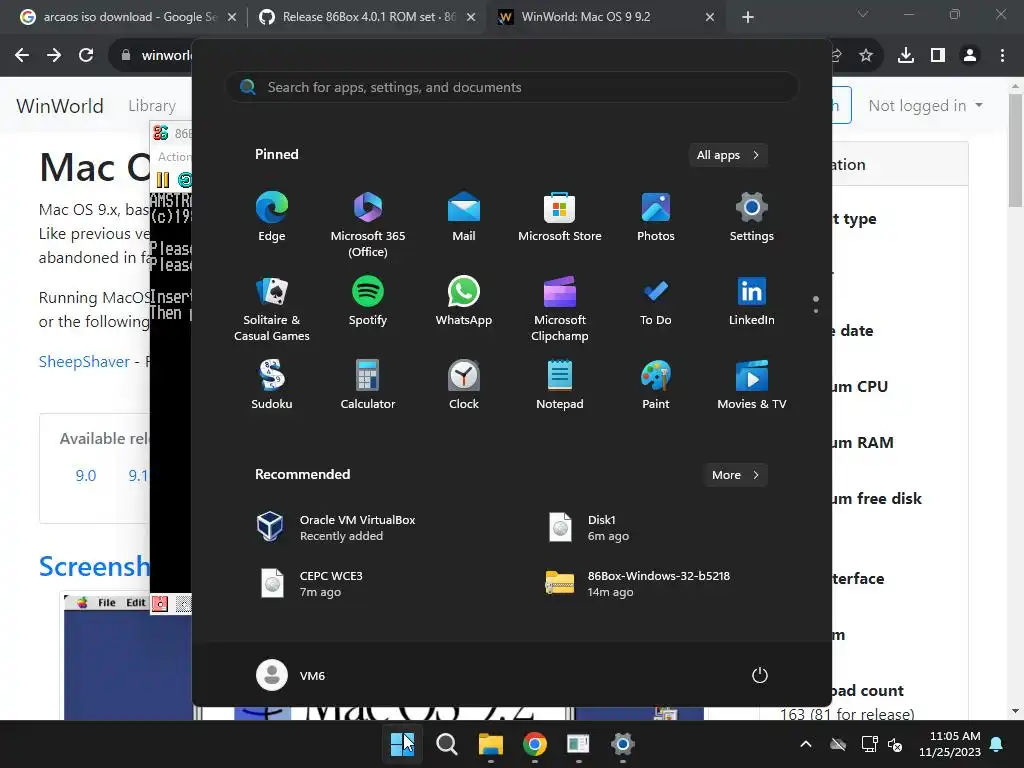This screenshot has width=1024, height=768.
Task: Launch Movies & TV
Action: click(752, 385)
